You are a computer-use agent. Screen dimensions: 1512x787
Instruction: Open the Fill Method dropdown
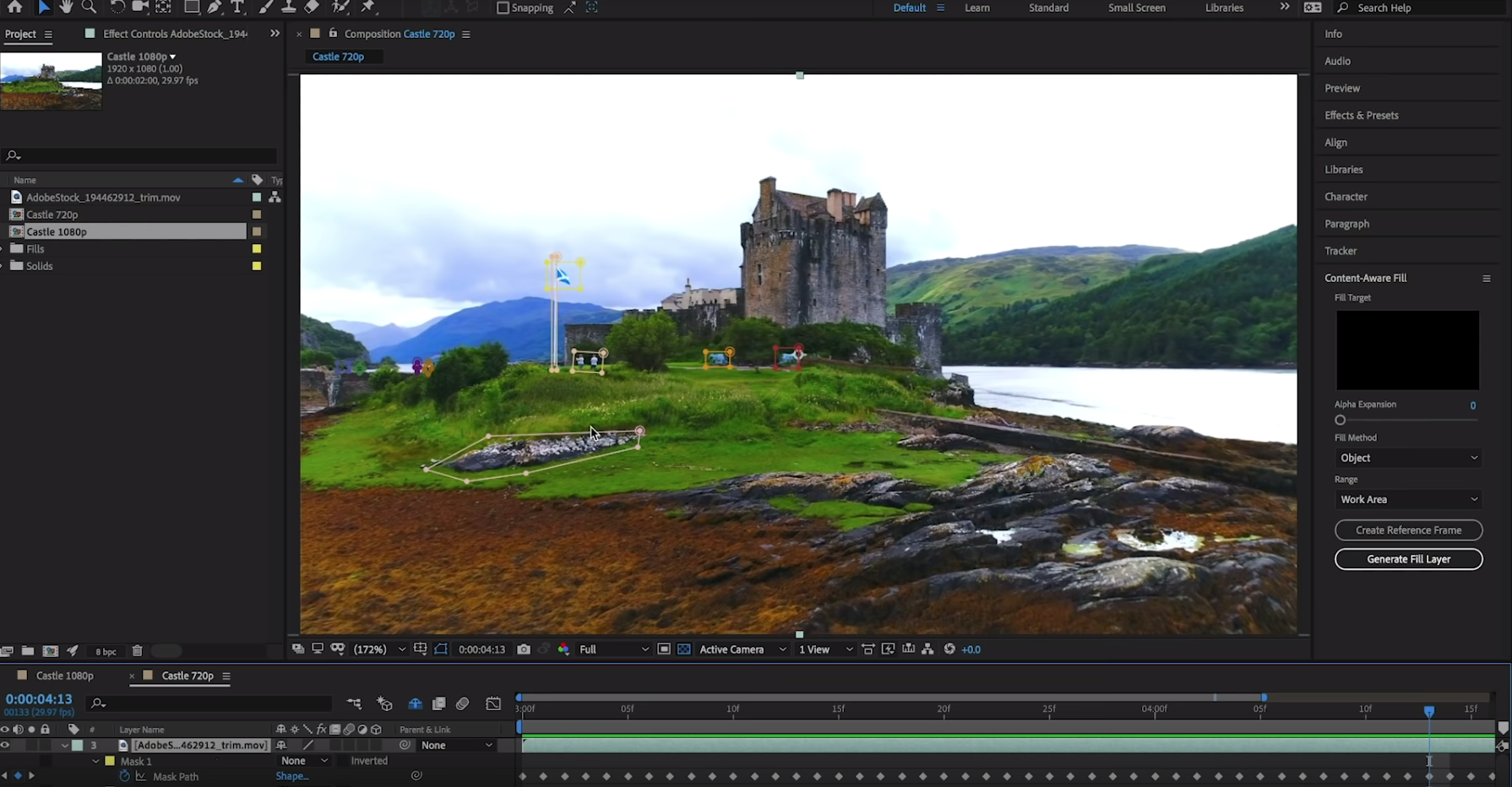point(1408,458)
